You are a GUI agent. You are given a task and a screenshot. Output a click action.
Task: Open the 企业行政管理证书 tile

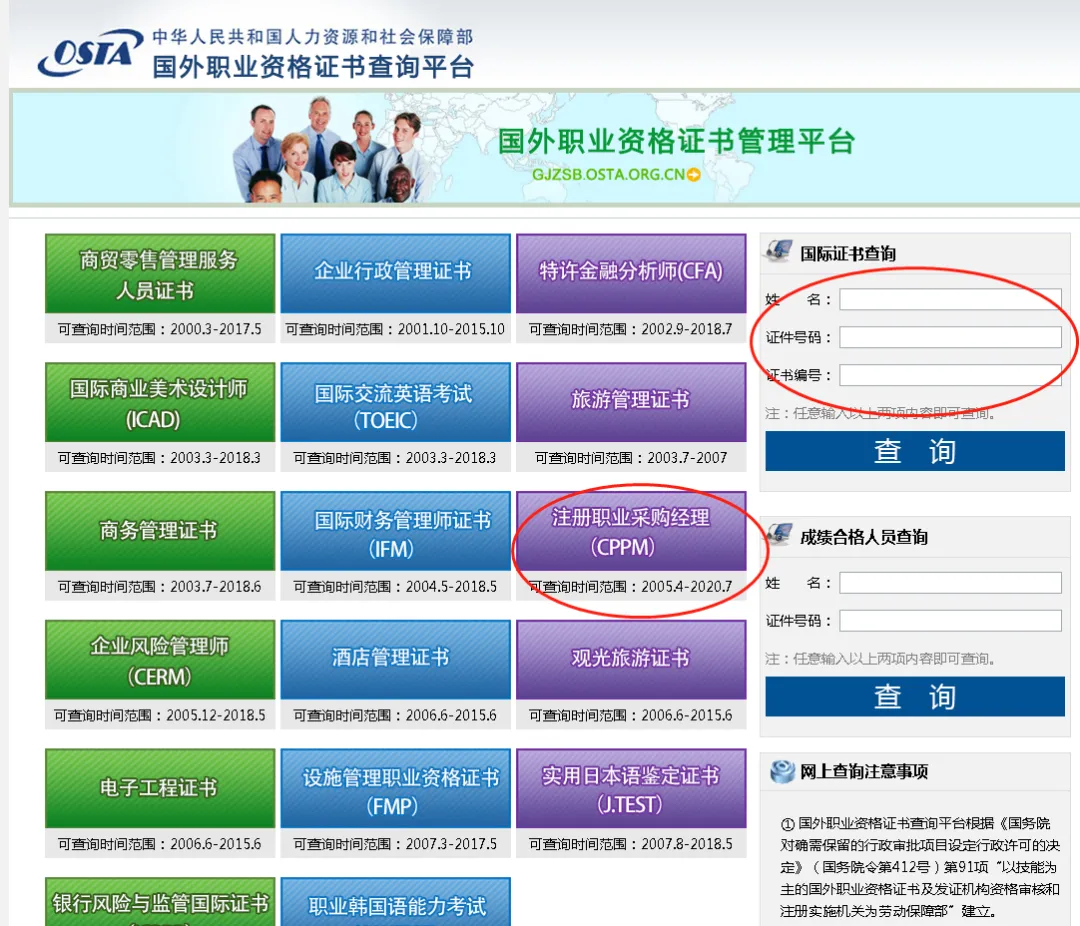pos(395,274)
